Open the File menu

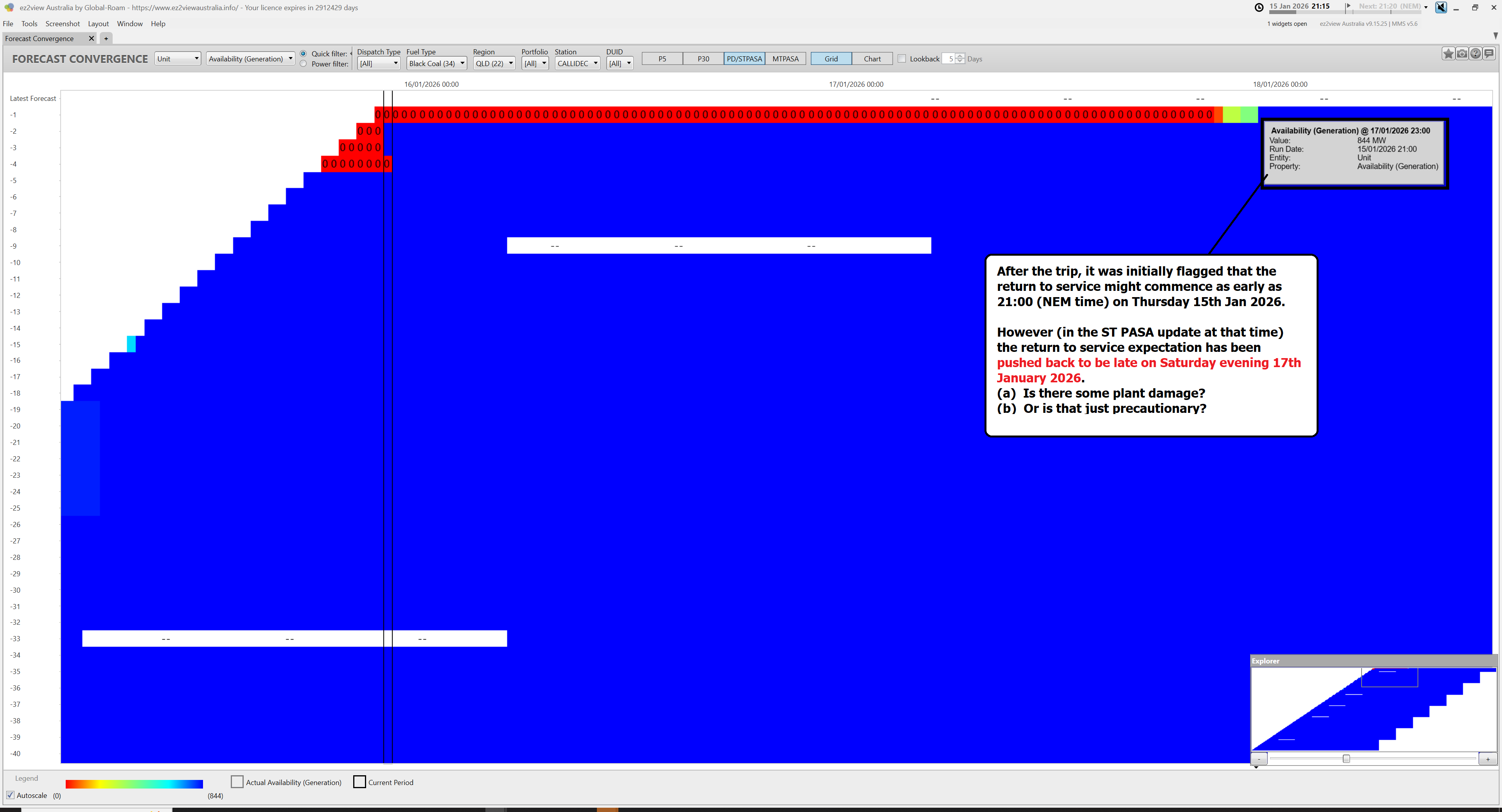tap(8, 24)
